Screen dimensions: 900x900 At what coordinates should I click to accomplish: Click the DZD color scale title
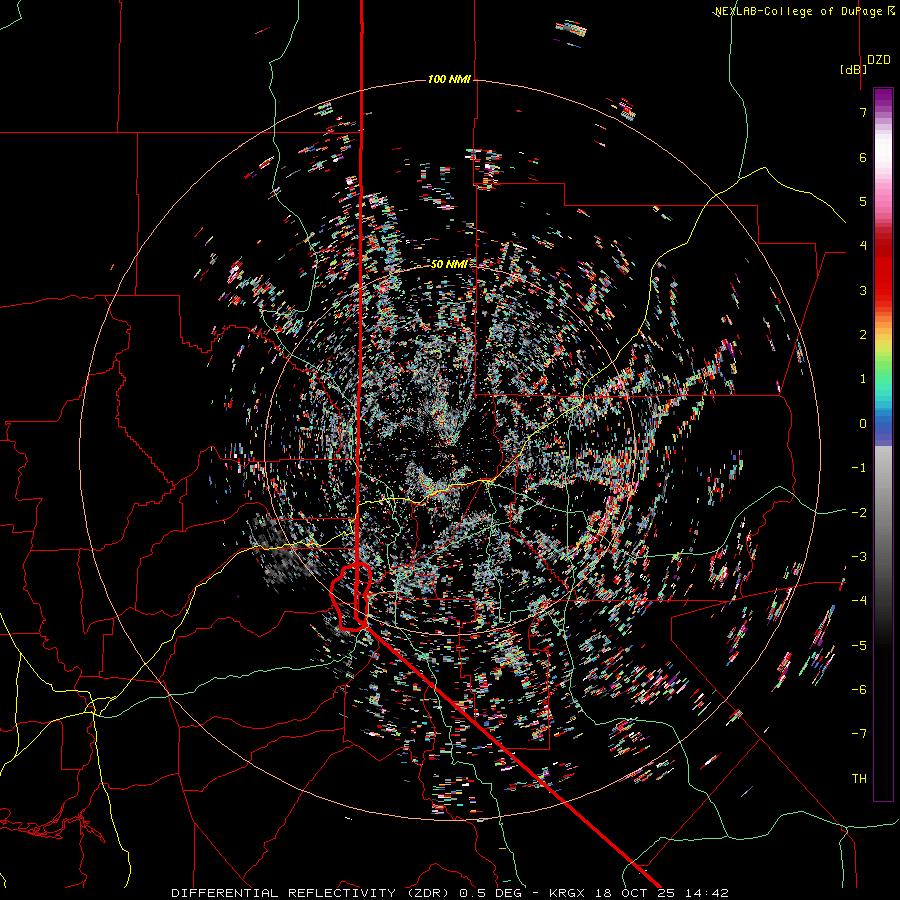click(x=879, y=60)
